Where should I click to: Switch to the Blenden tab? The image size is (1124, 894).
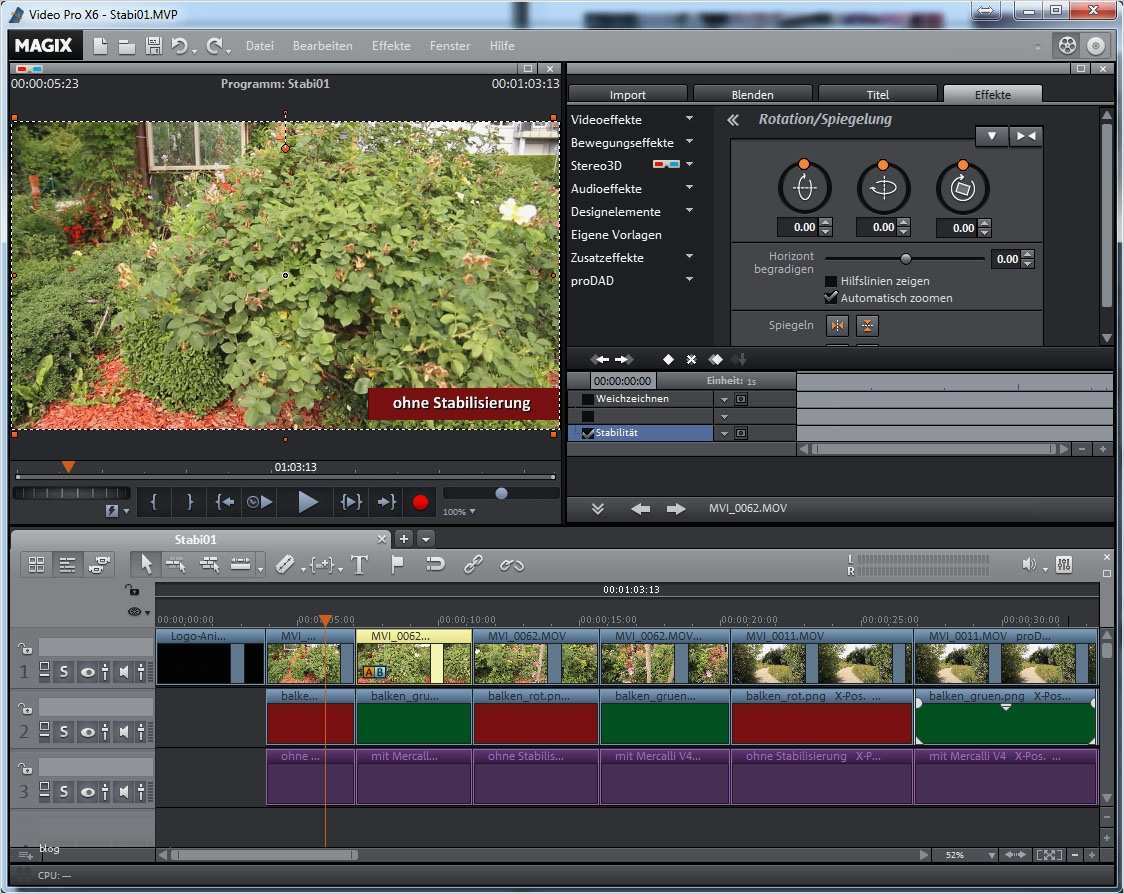(752, 93)
